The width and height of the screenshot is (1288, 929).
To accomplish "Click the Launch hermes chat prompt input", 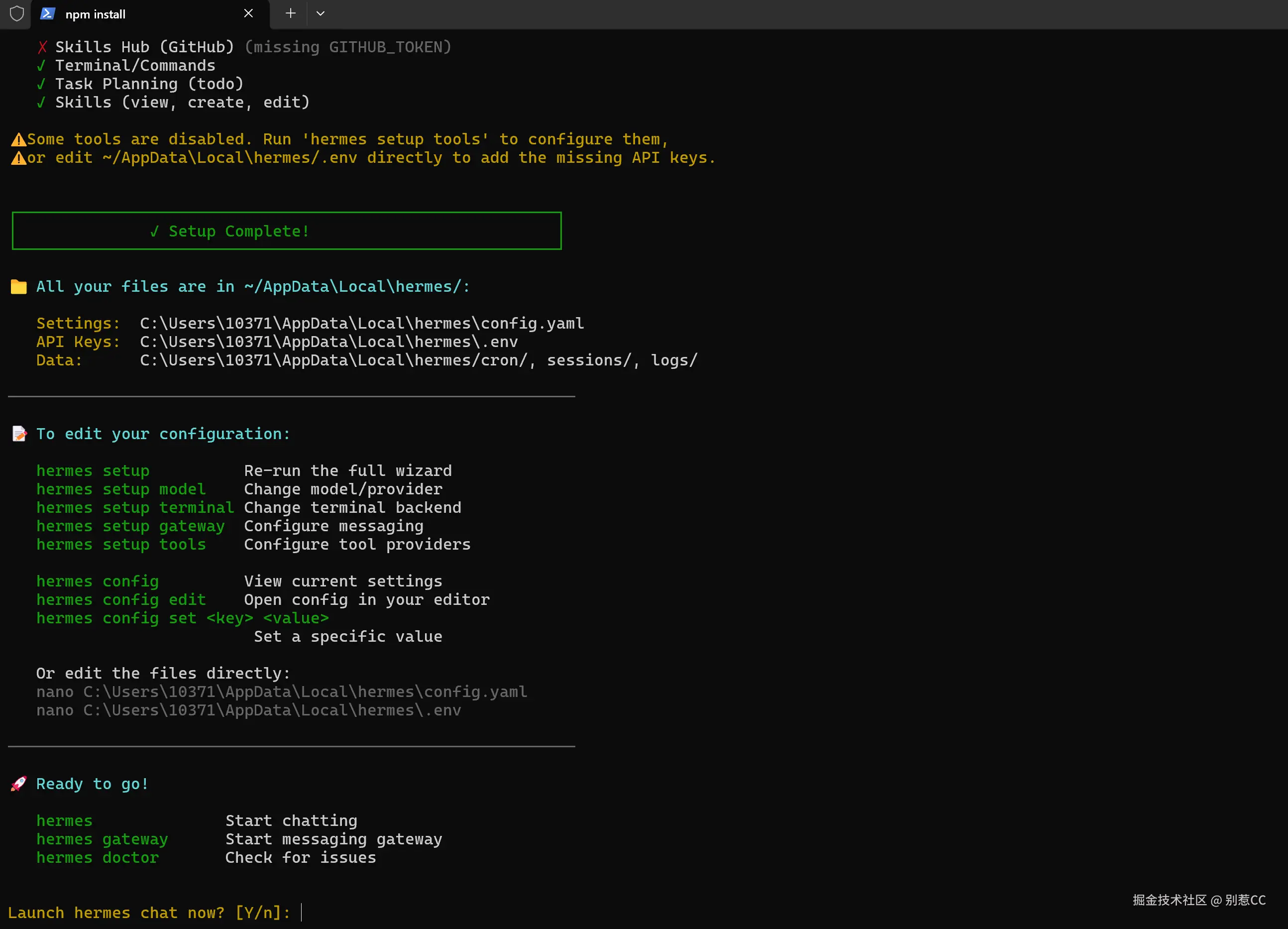I will tap(302, 913).
